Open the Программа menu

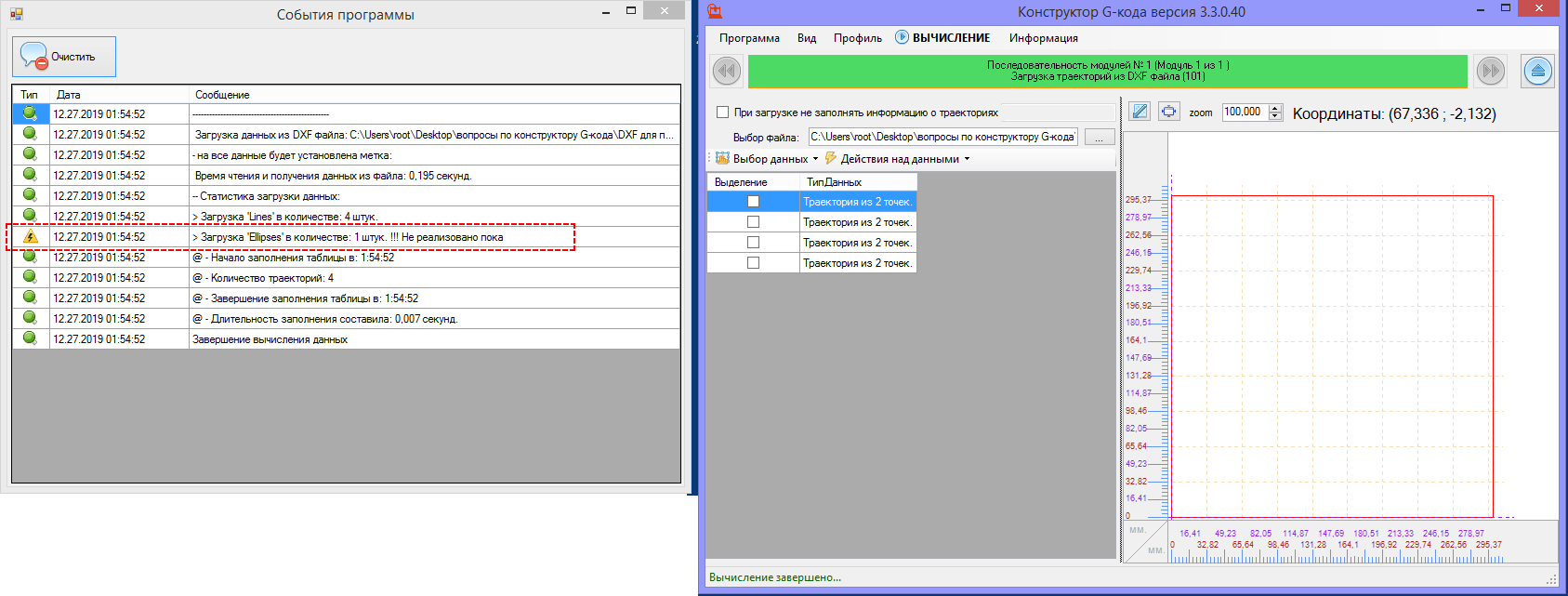[x=749, y=38]
